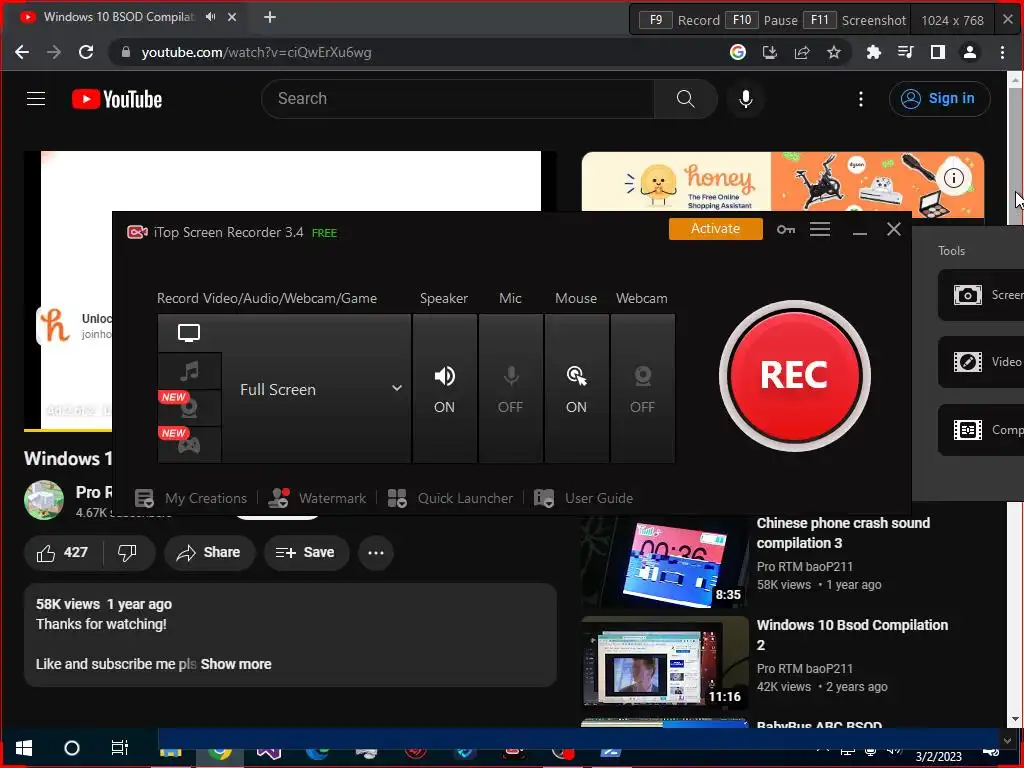Screen dimensions: 1024x768
Task: Select the audio-only music note mode
Action: pyautogui.click(x=189, y=371)
